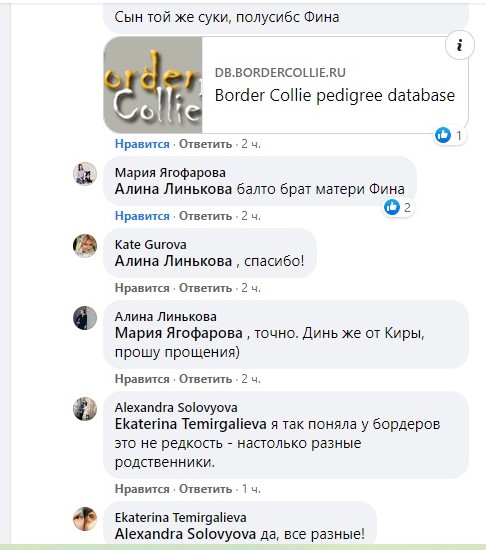486x550 pixels.
Task: Open Kate Gurova's profile avatar
Action: (x=85, y=246)
